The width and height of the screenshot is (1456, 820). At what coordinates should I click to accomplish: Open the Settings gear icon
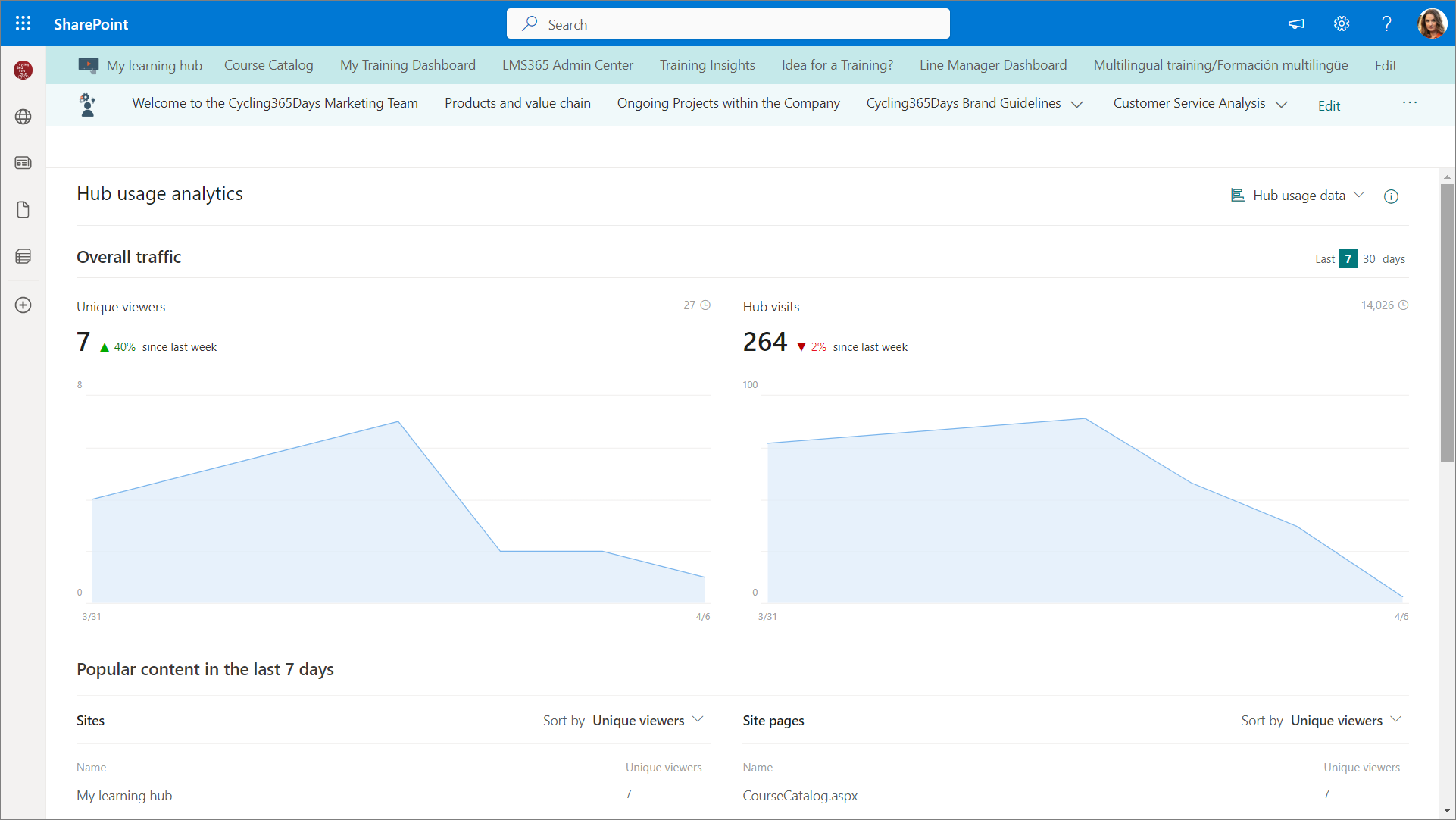[x=1342, y=23]
